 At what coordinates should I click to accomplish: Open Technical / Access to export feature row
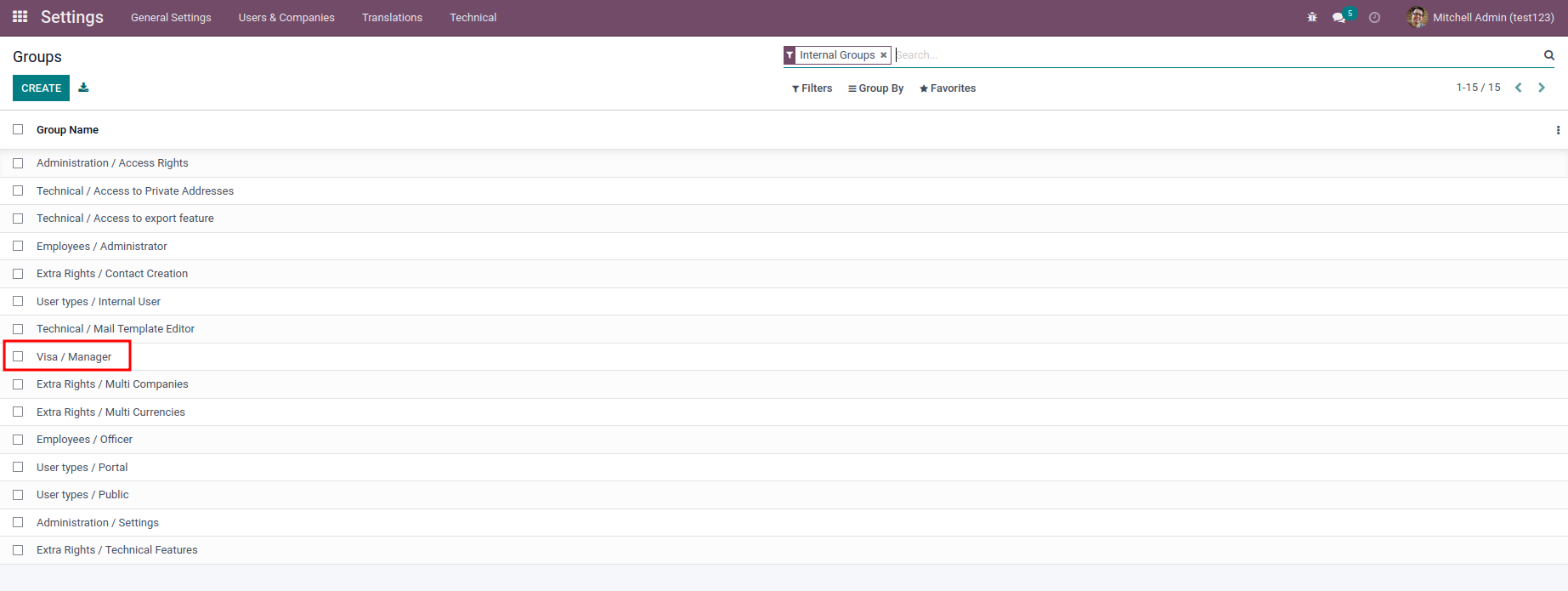click(x=125, y=219)
